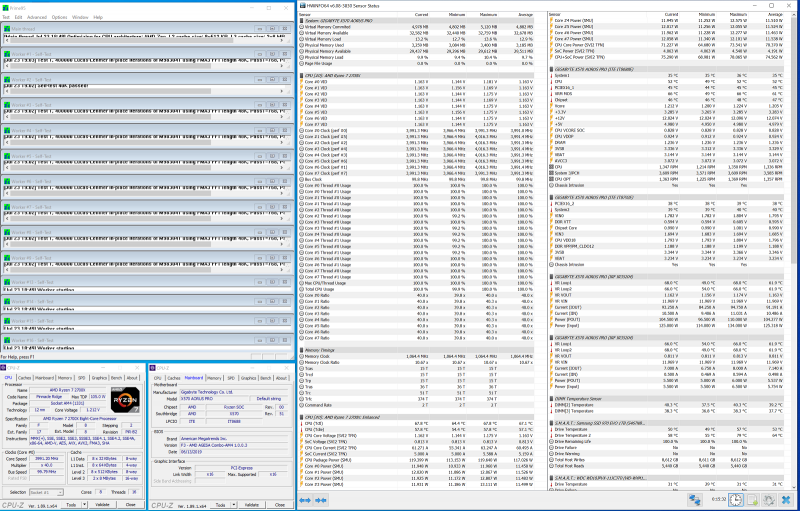
Task: Click the HWiNFO expand-columns arrows icon
Action: pyautogui.click(x=305, y=500)
